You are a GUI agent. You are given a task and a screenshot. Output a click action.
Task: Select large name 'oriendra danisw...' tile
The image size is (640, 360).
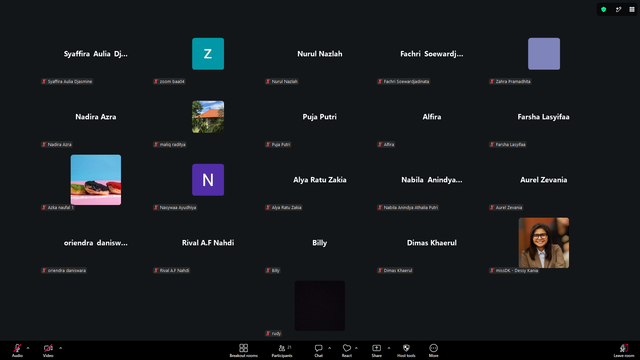point(96,243)
